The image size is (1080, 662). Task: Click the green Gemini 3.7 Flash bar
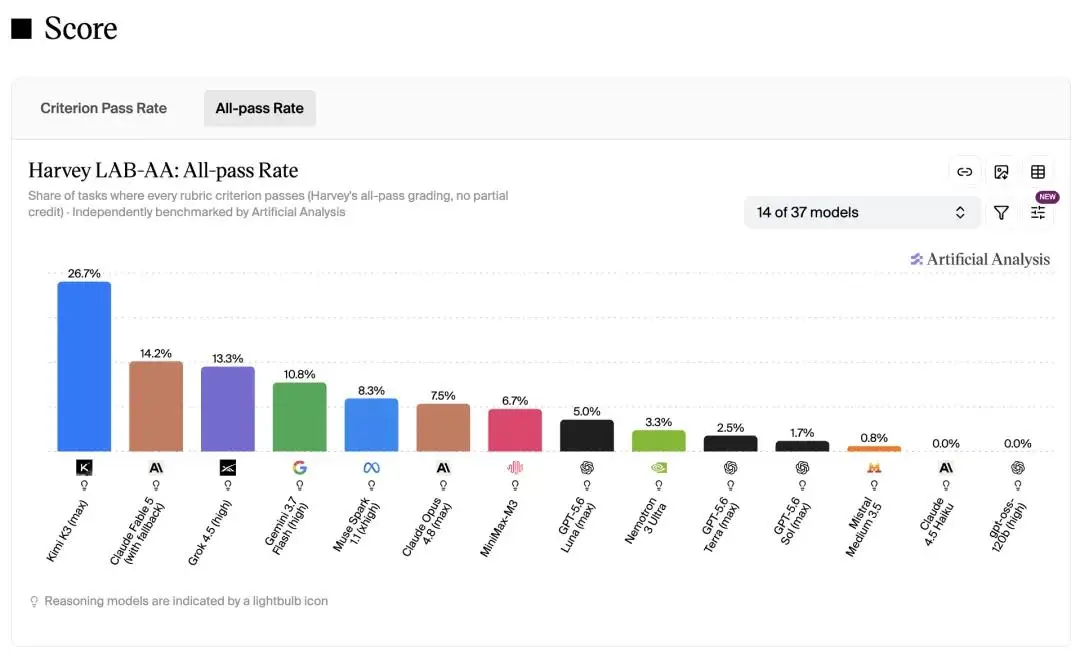pos(300,417)
